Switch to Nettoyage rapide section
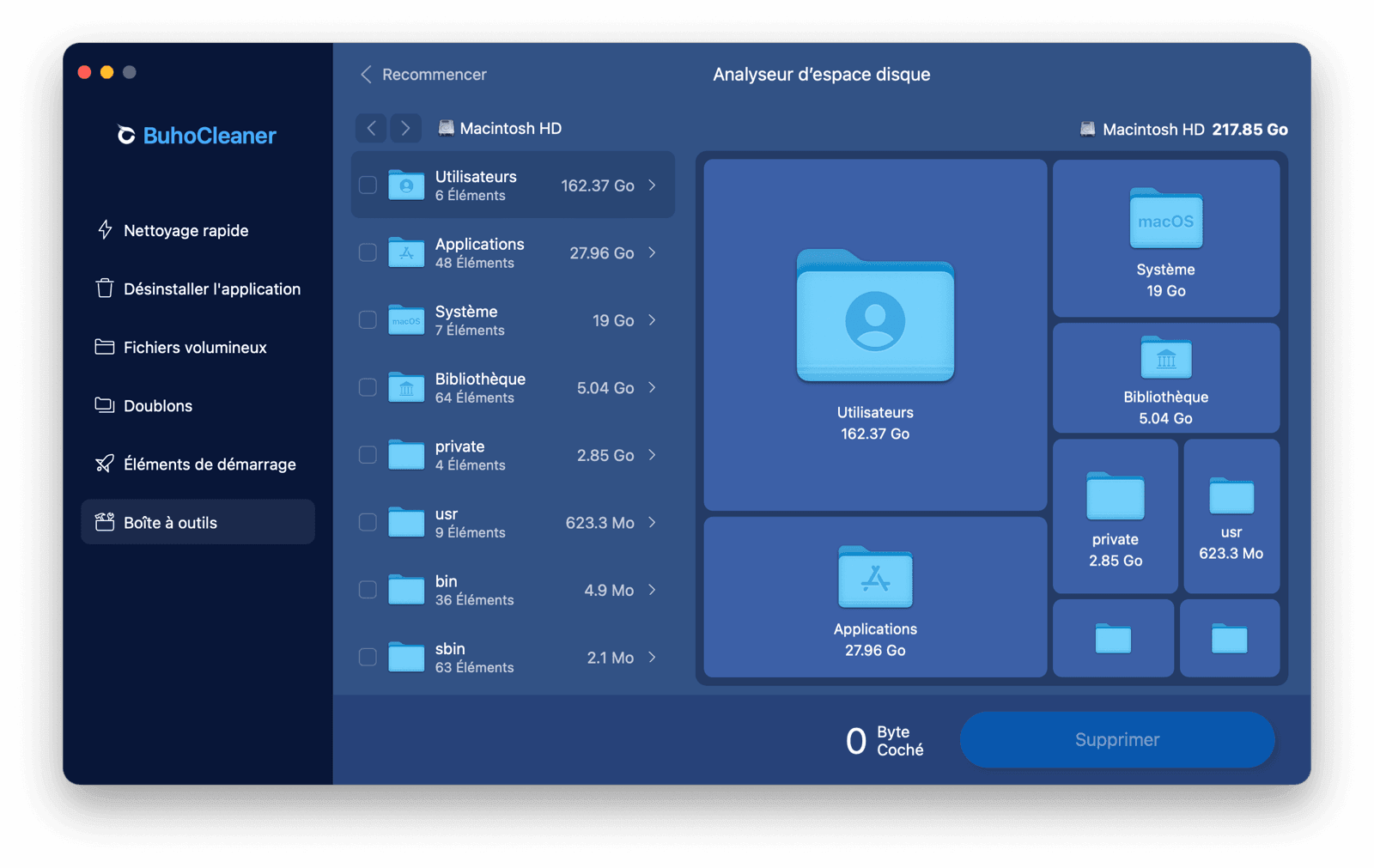1374x868 pixels. [185, 230]
